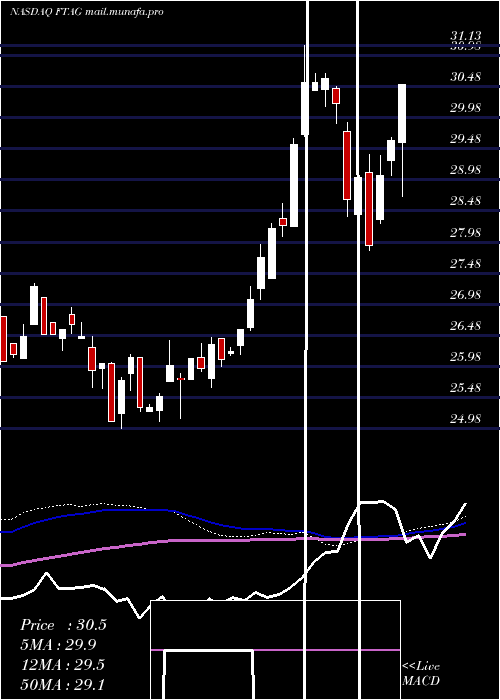Select the 31.13 price axis label

click(466, 36)
